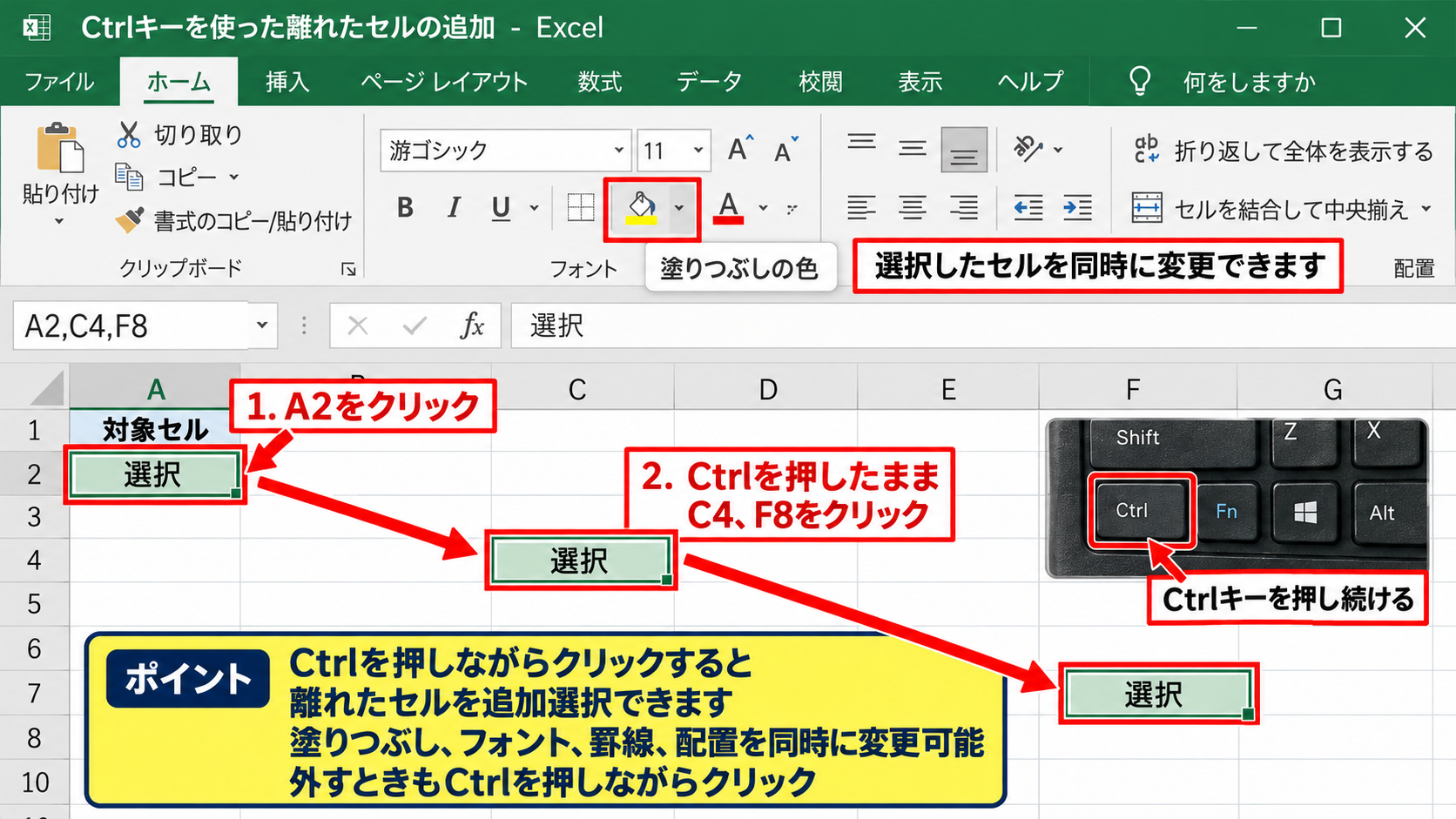
Task: Click the Borders grid icon
Action: (x=581, y=208)
